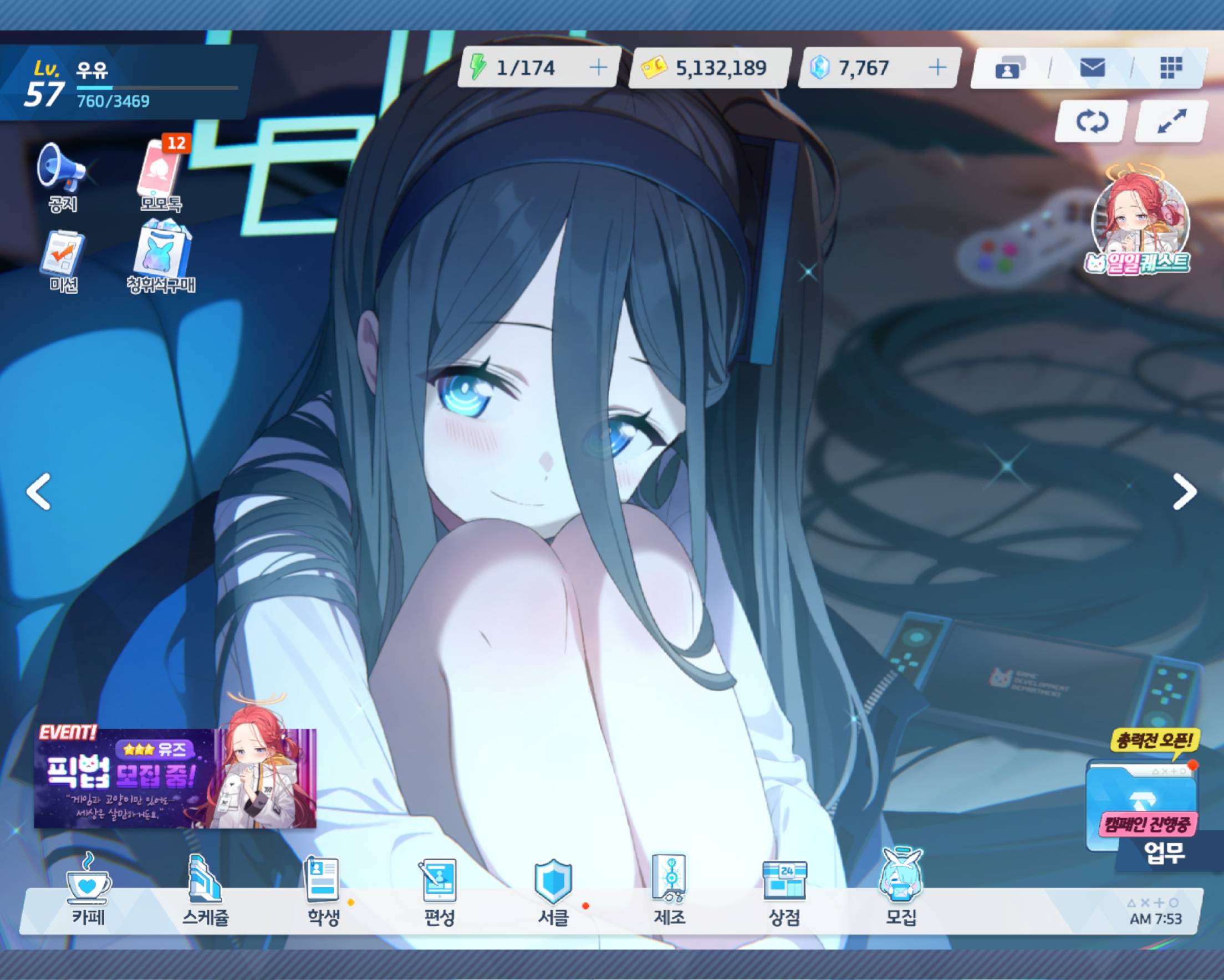This screenshot has height=980, width=1224.
Task: Tap the credits amount 5,132,189
Action: 721,68
